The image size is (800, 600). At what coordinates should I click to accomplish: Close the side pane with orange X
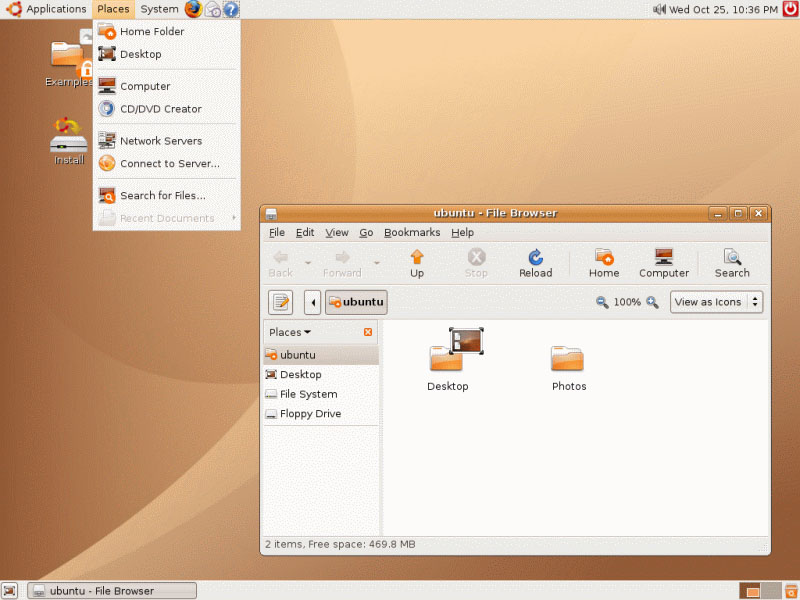coord(368,332)
